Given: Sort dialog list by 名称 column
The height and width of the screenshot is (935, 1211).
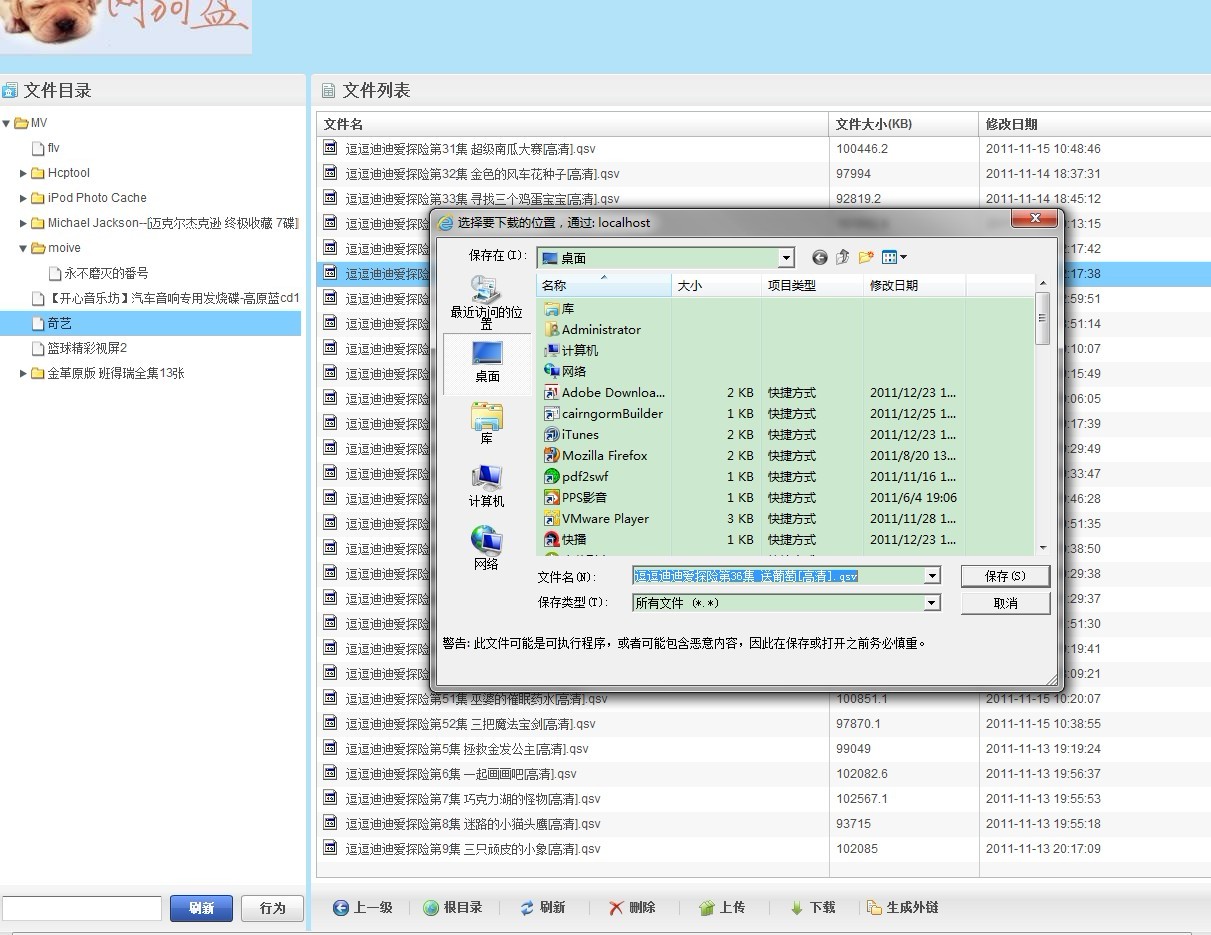Looking at the screenshot, I should point(604,286).
